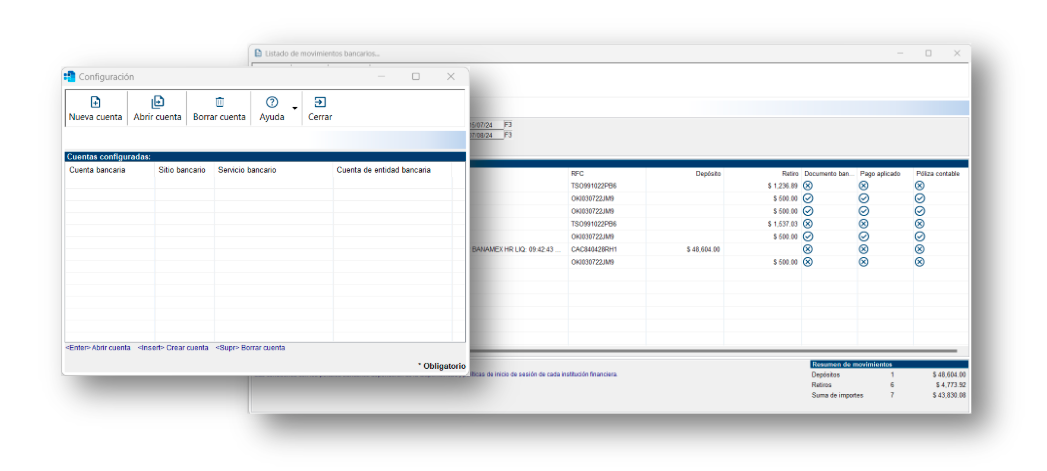Click Pago aplicado check icon in second row
The width and height of the screenshot is (1047, 471).
click(x=864, y=198)
